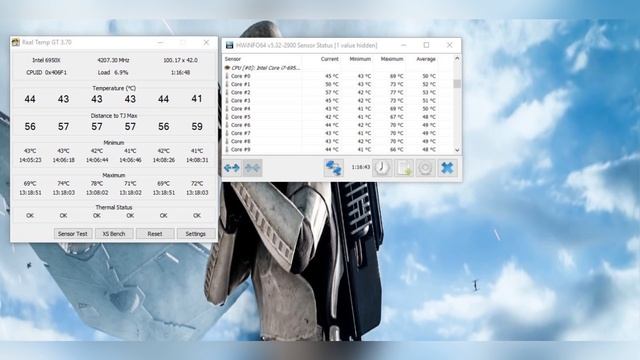Click HWiNFO greyed shrink columns arrows icon
This screenshot has width=640, height=360.
(x=252, y=168)
